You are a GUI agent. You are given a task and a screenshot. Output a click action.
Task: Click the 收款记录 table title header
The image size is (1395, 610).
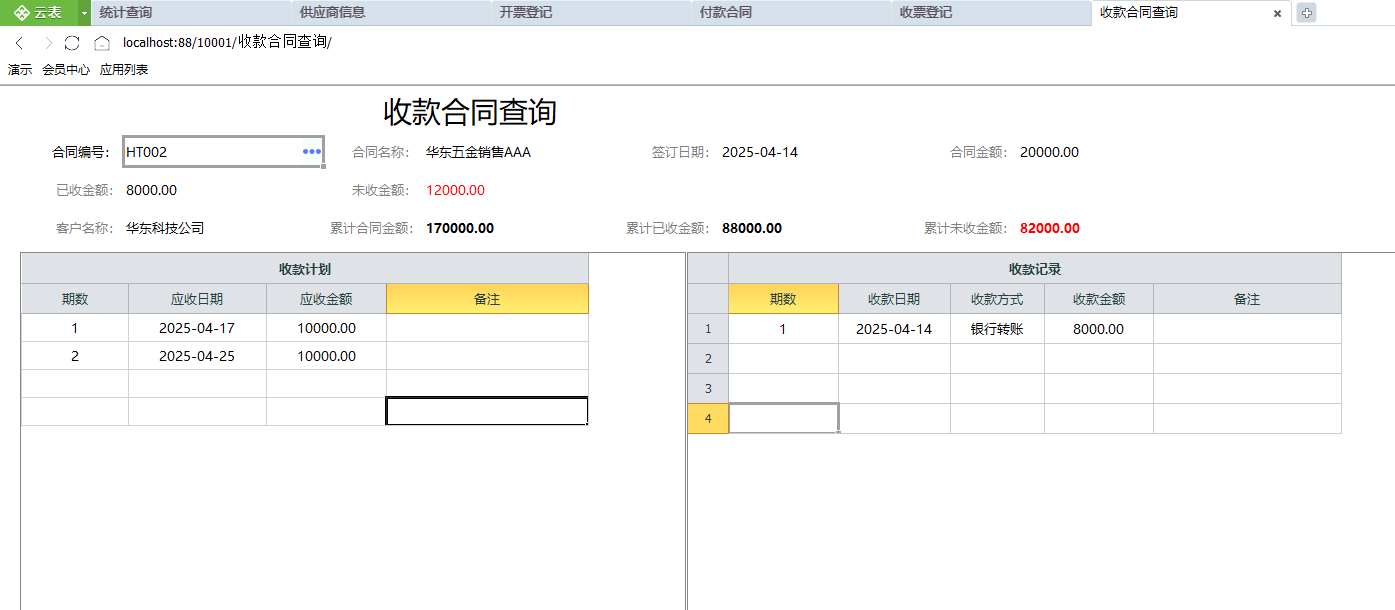pos(1035,269)
